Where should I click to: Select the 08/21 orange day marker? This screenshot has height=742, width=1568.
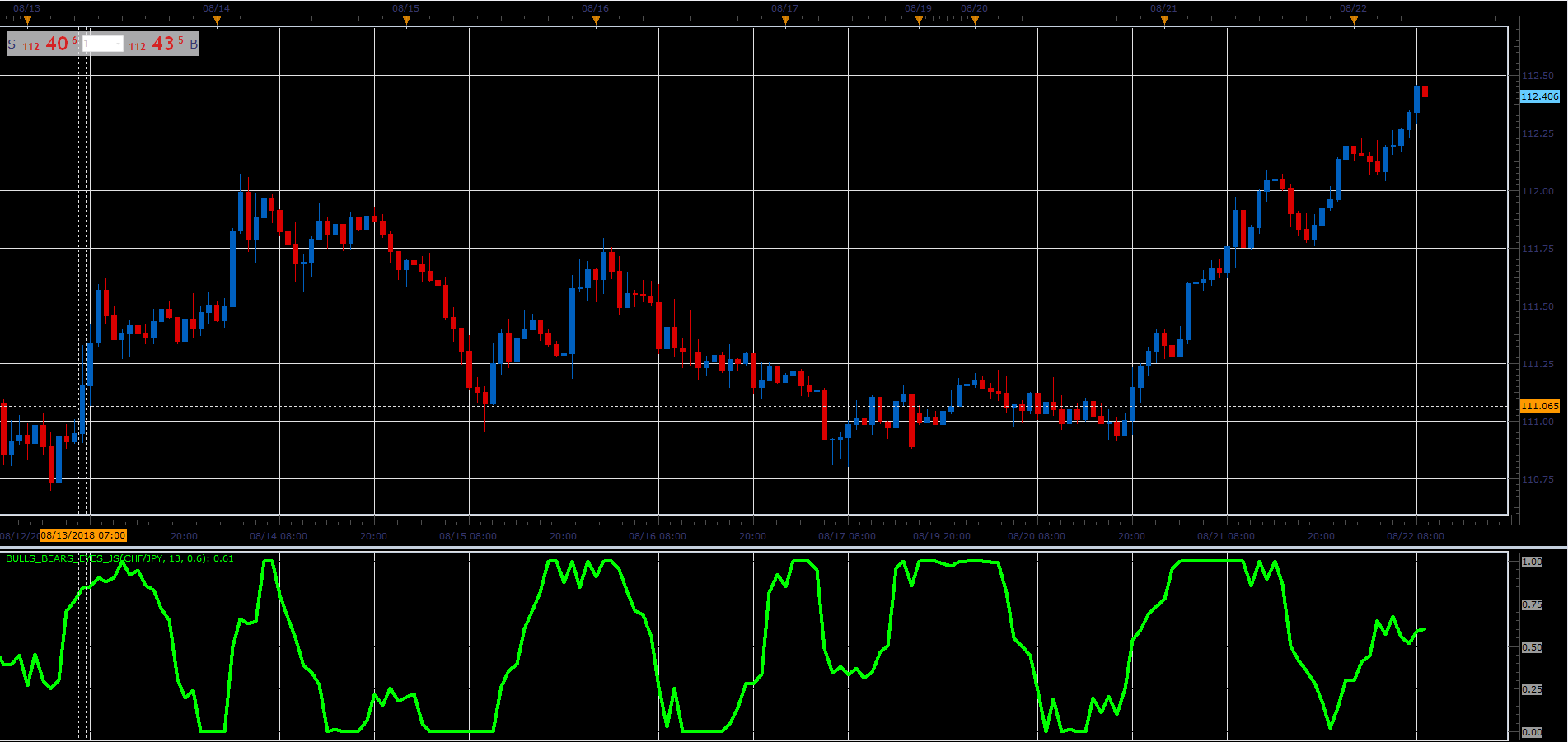pos(1164,21)
